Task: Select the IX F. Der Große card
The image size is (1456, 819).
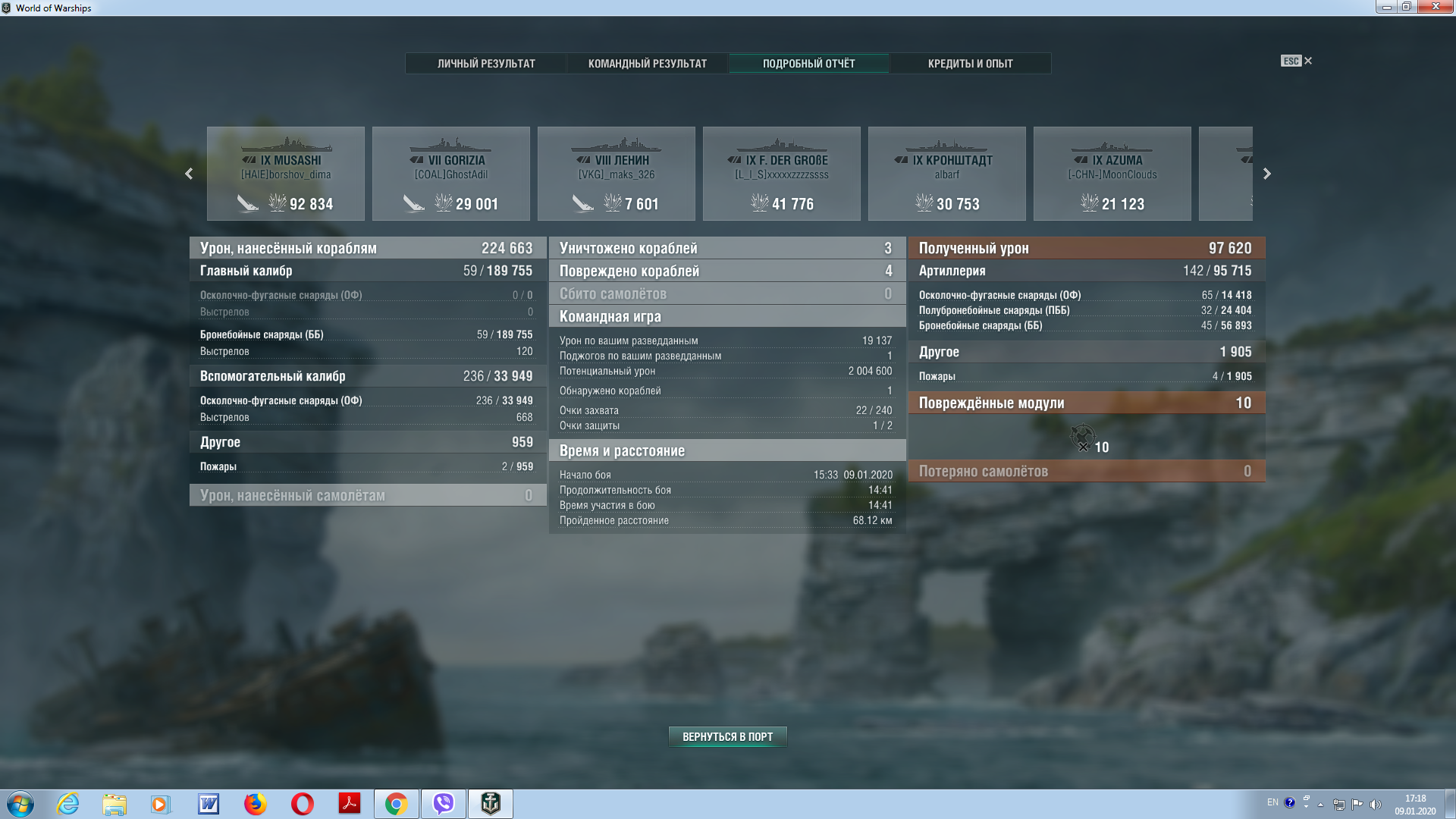Action: pyautogui.click(x=781, y=174)
